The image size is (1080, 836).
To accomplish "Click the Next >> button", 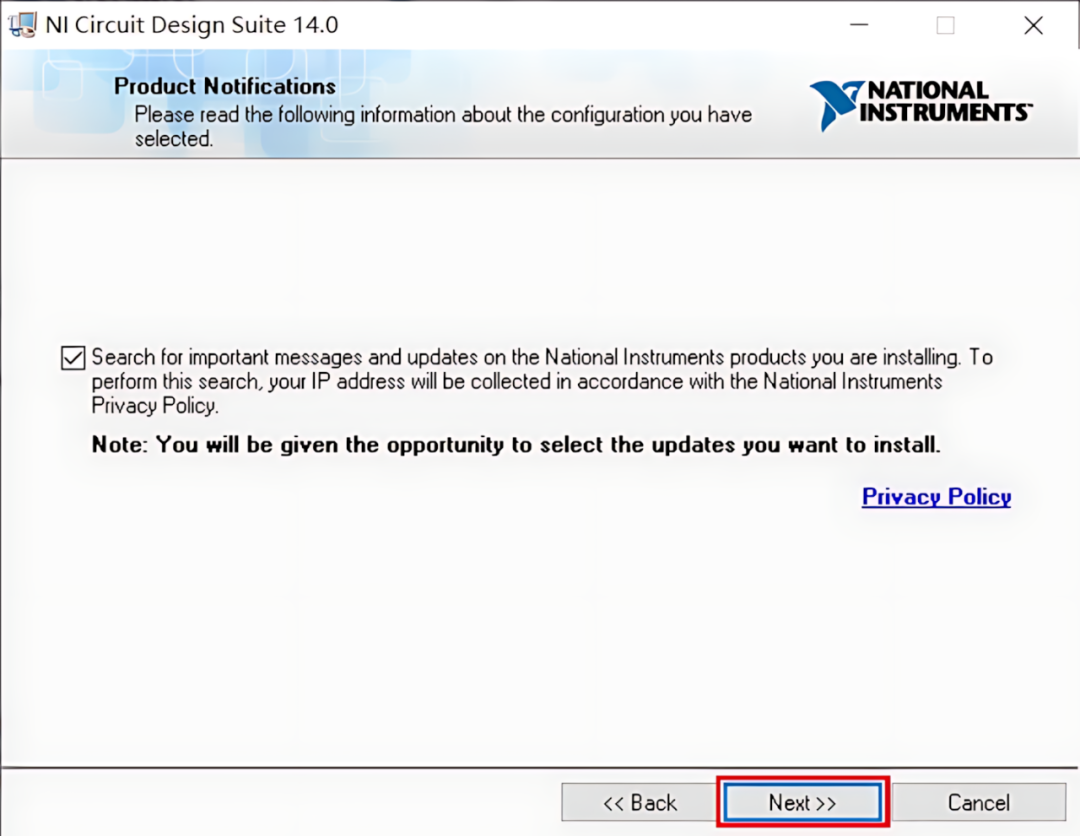I will click(x=802, y=802).
